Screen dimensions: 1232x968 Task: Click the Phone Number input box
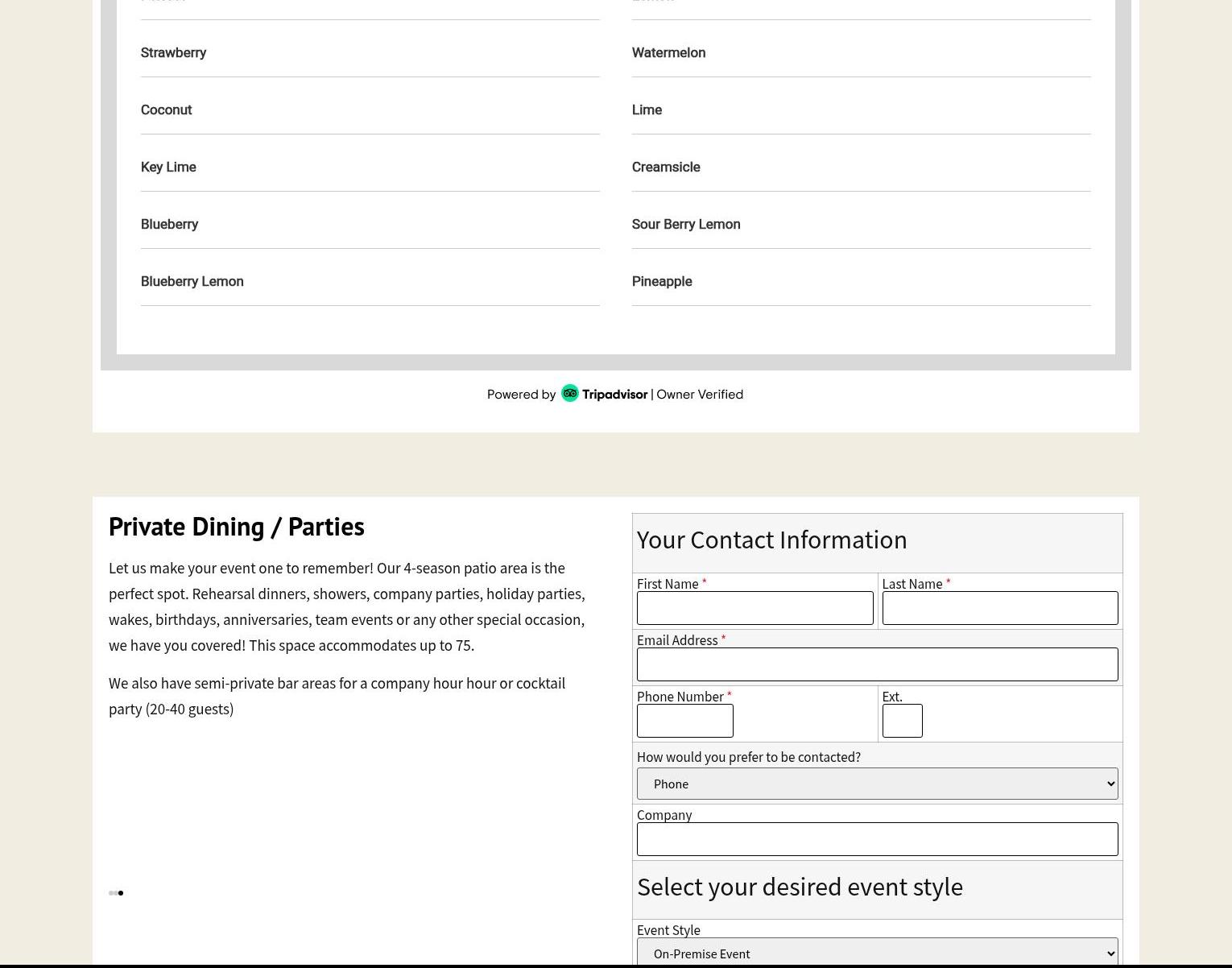(684, 721)
